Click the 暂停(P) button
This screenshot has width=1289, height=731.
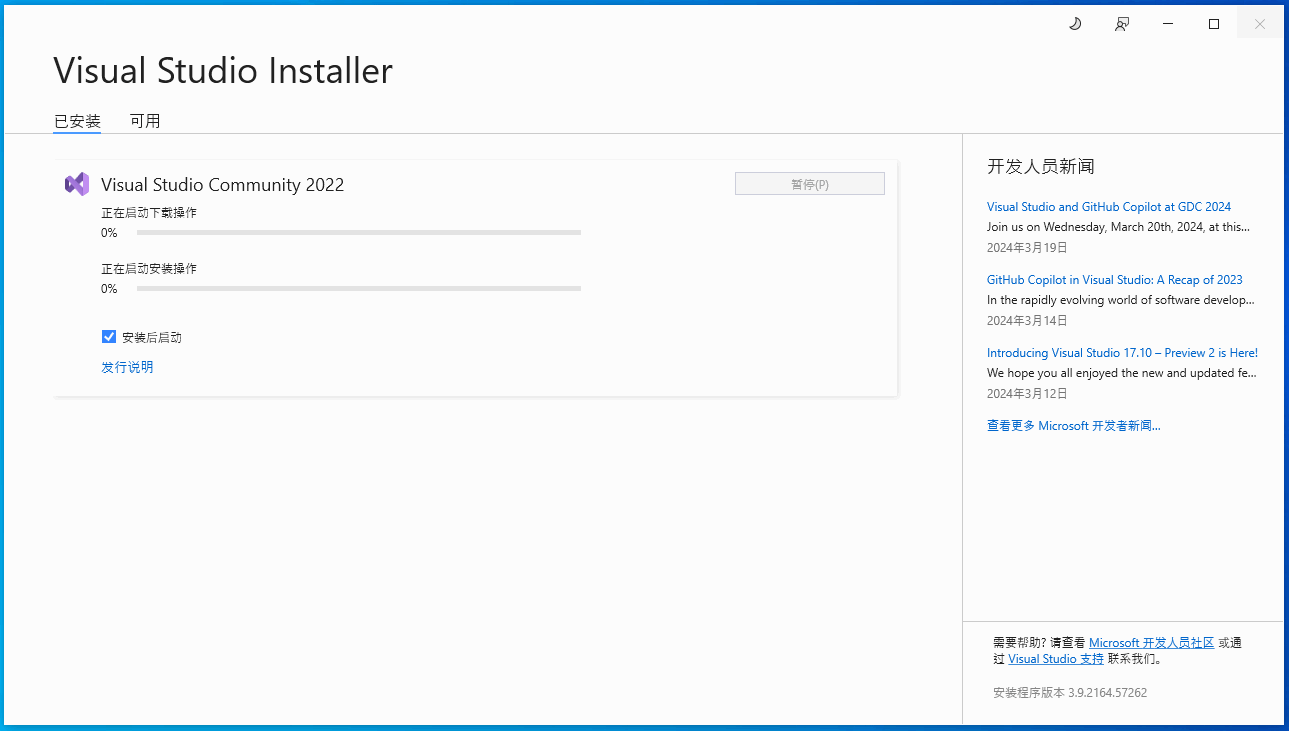tap(810, 184)
